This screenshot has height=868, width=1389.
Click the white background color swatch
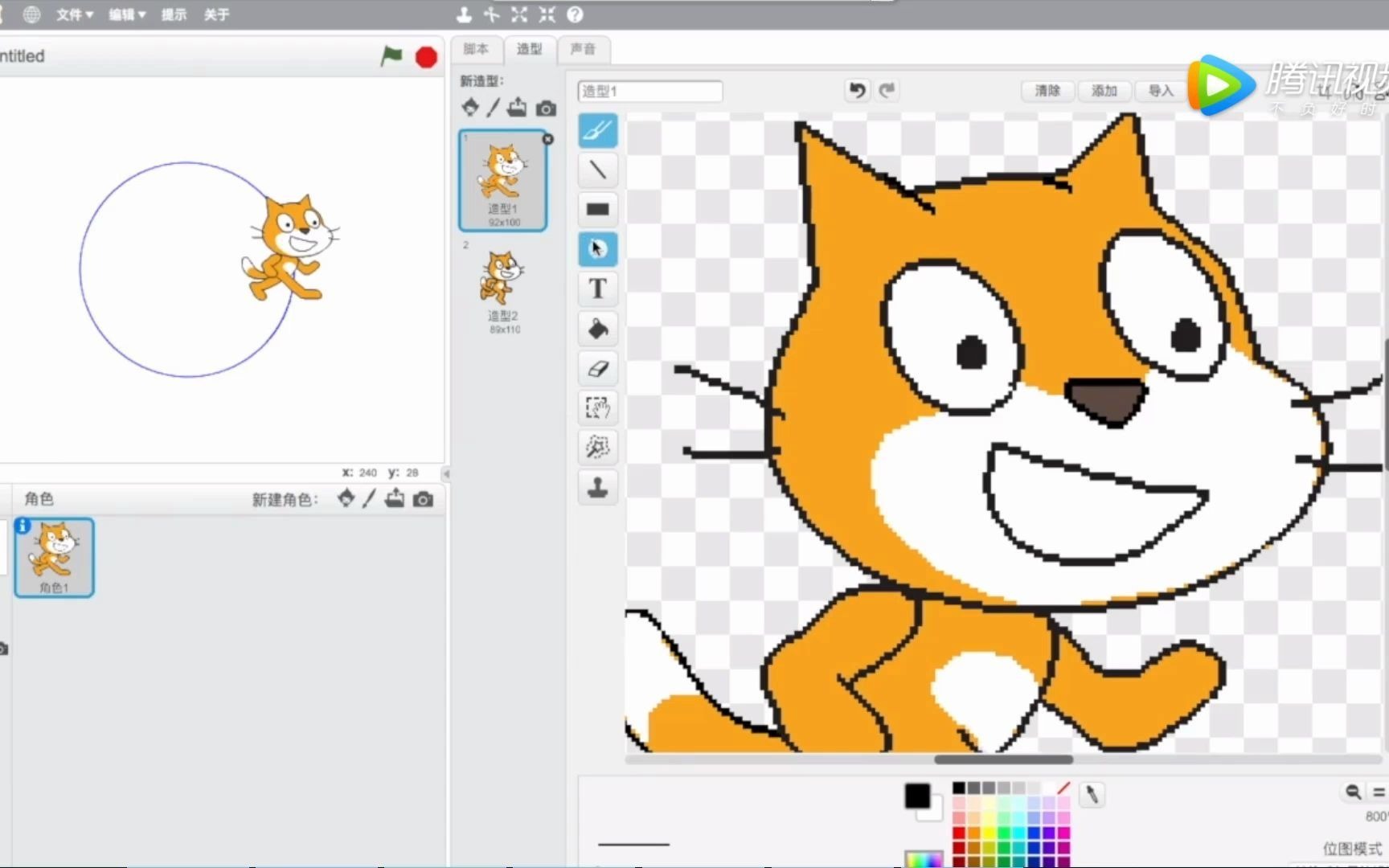[934, 812]
